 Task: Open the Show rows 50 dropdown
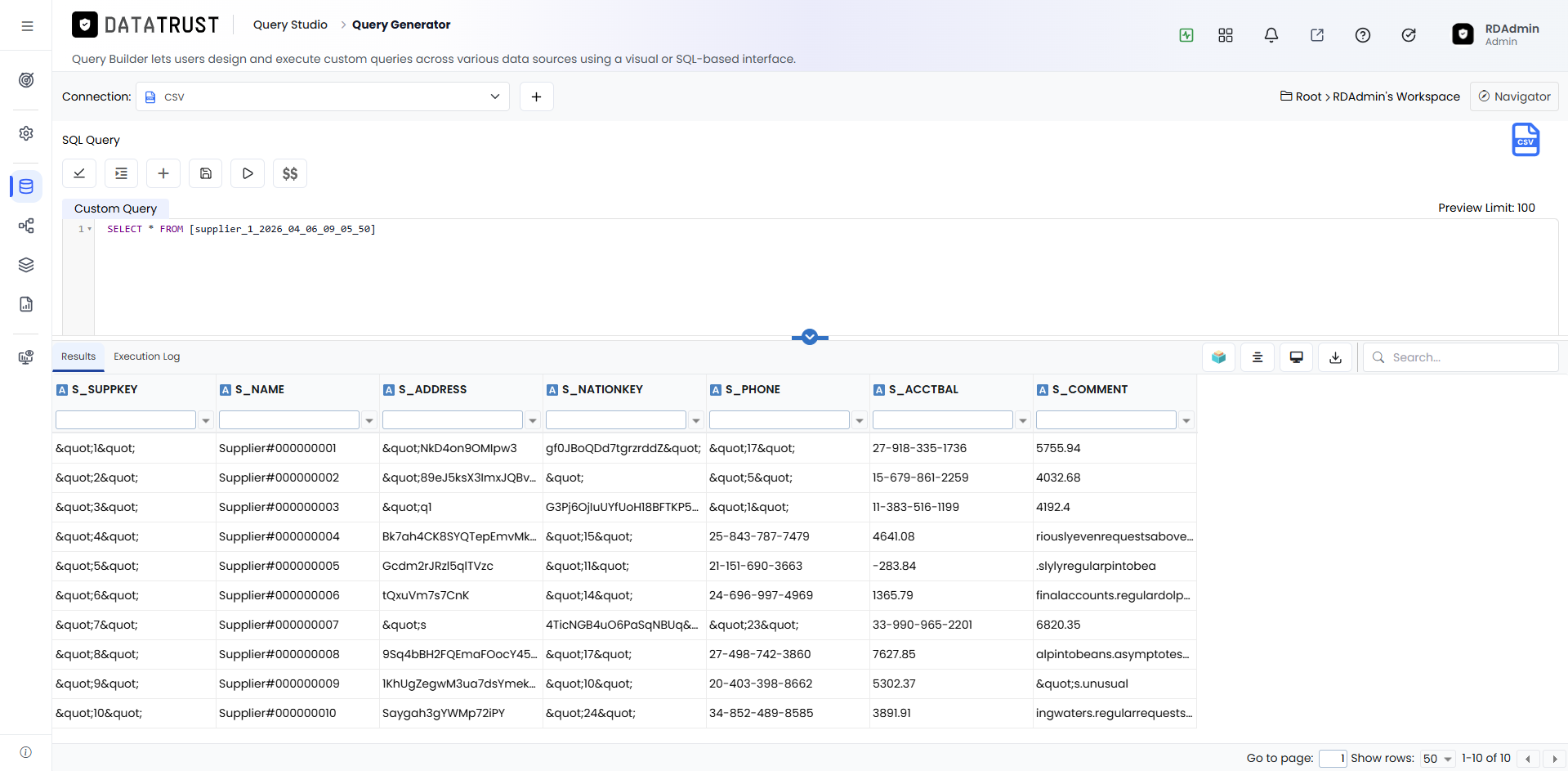point(1438,759)
